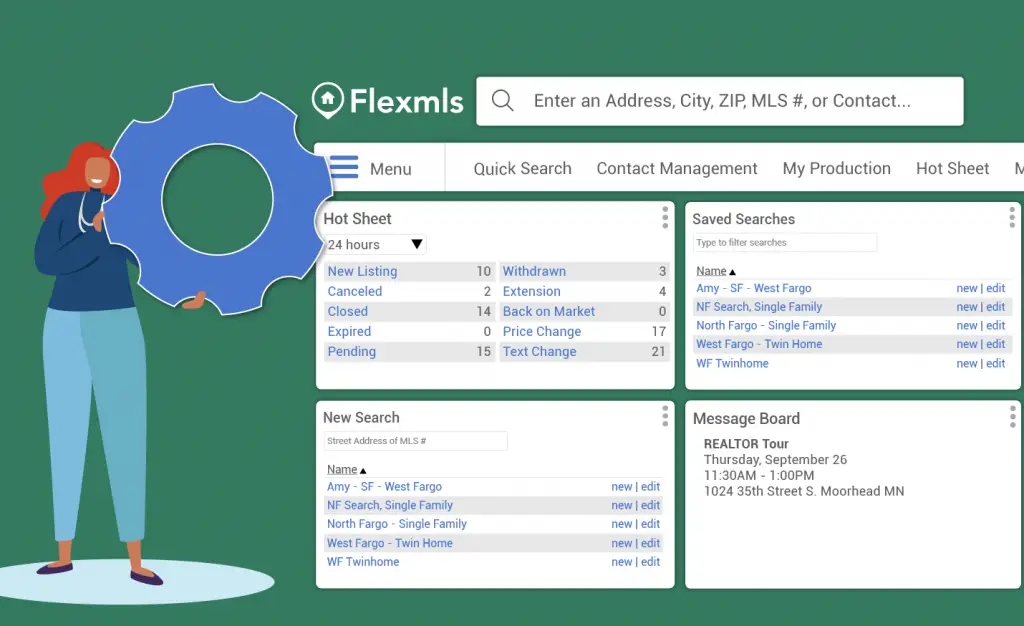Sort New Search list by Name arrow
The height and width of the screenshot is (626, 1024).
362,470
